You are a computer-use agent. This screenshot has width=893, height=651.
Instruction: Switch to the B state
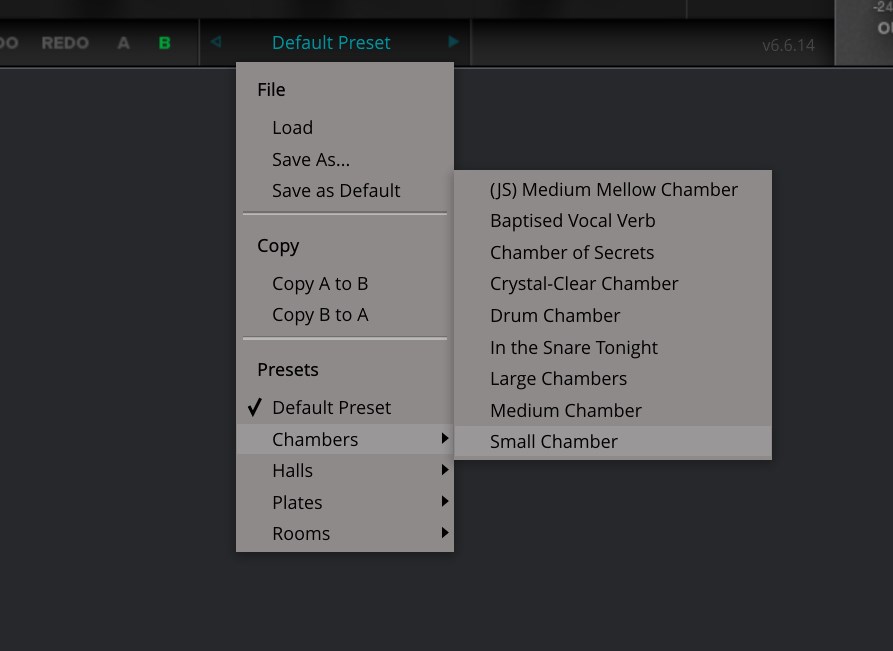[165, 43]
